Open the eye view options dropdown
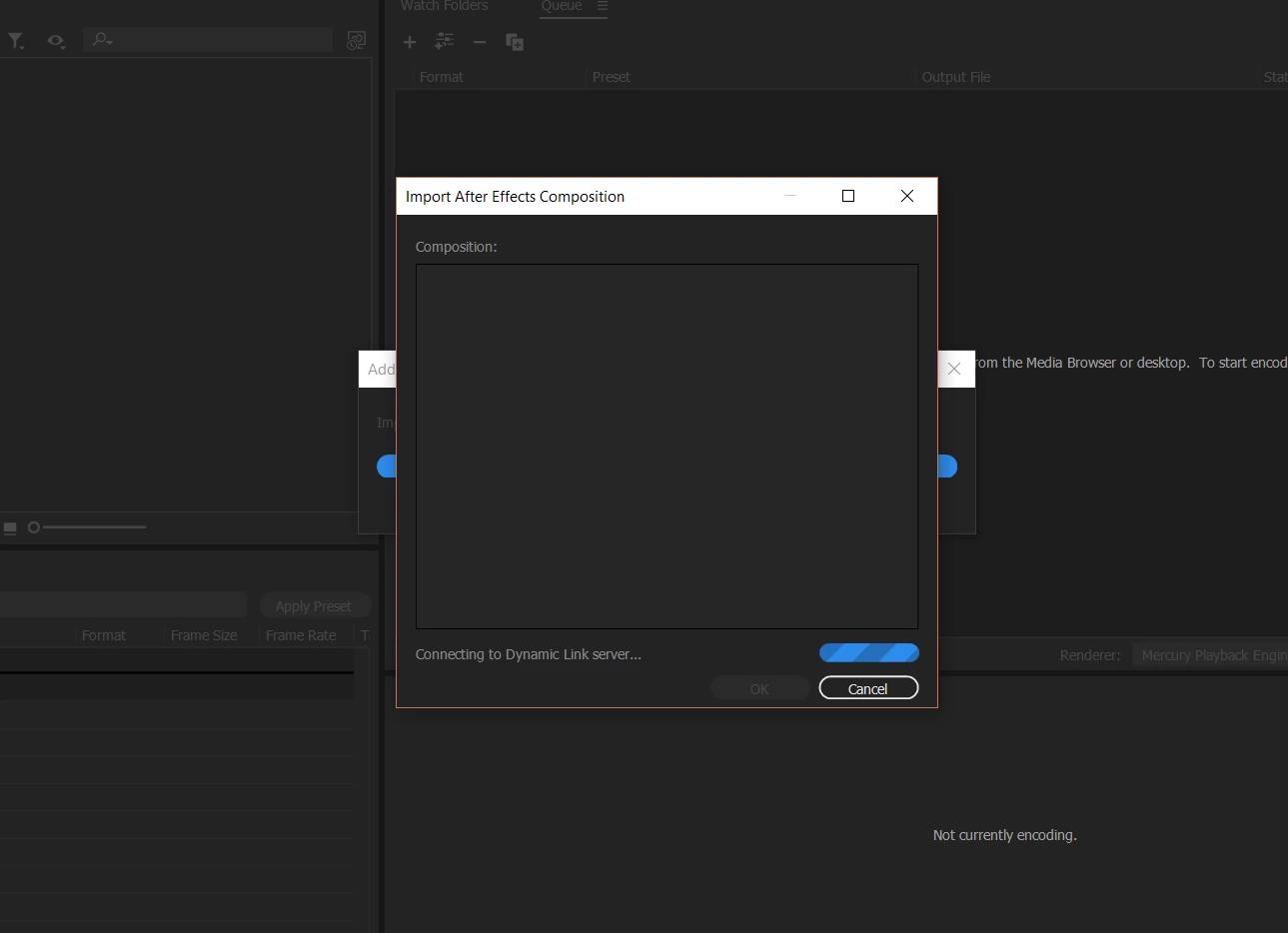The width and height of the screenshot is (1288, 933). pyautogui.click(x=56, y=41)
